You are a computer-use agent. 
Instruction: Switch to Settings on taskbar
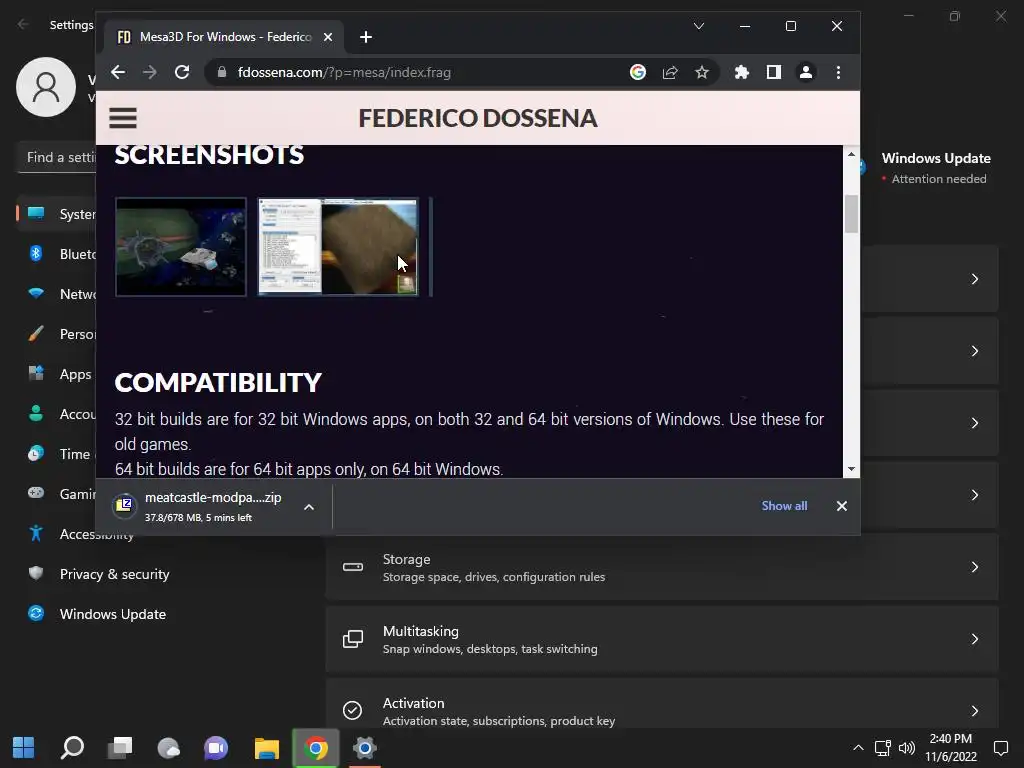coord(364,748)
